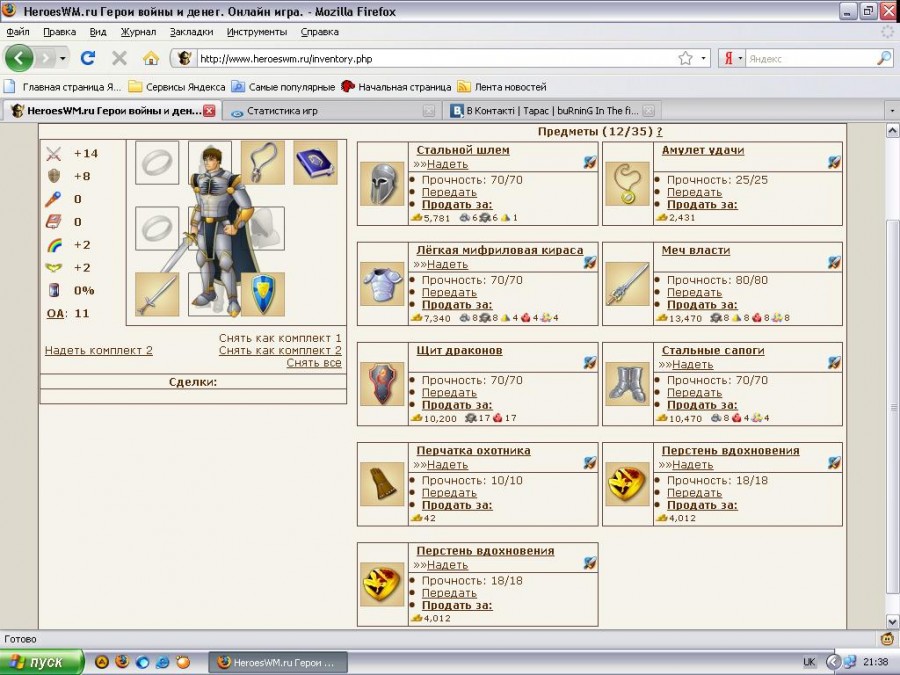Click the HeroesWM.ru Firefox taskbar button
This screenshot has height=675, width=900.
pyautogui.click(x=277, y=662)
